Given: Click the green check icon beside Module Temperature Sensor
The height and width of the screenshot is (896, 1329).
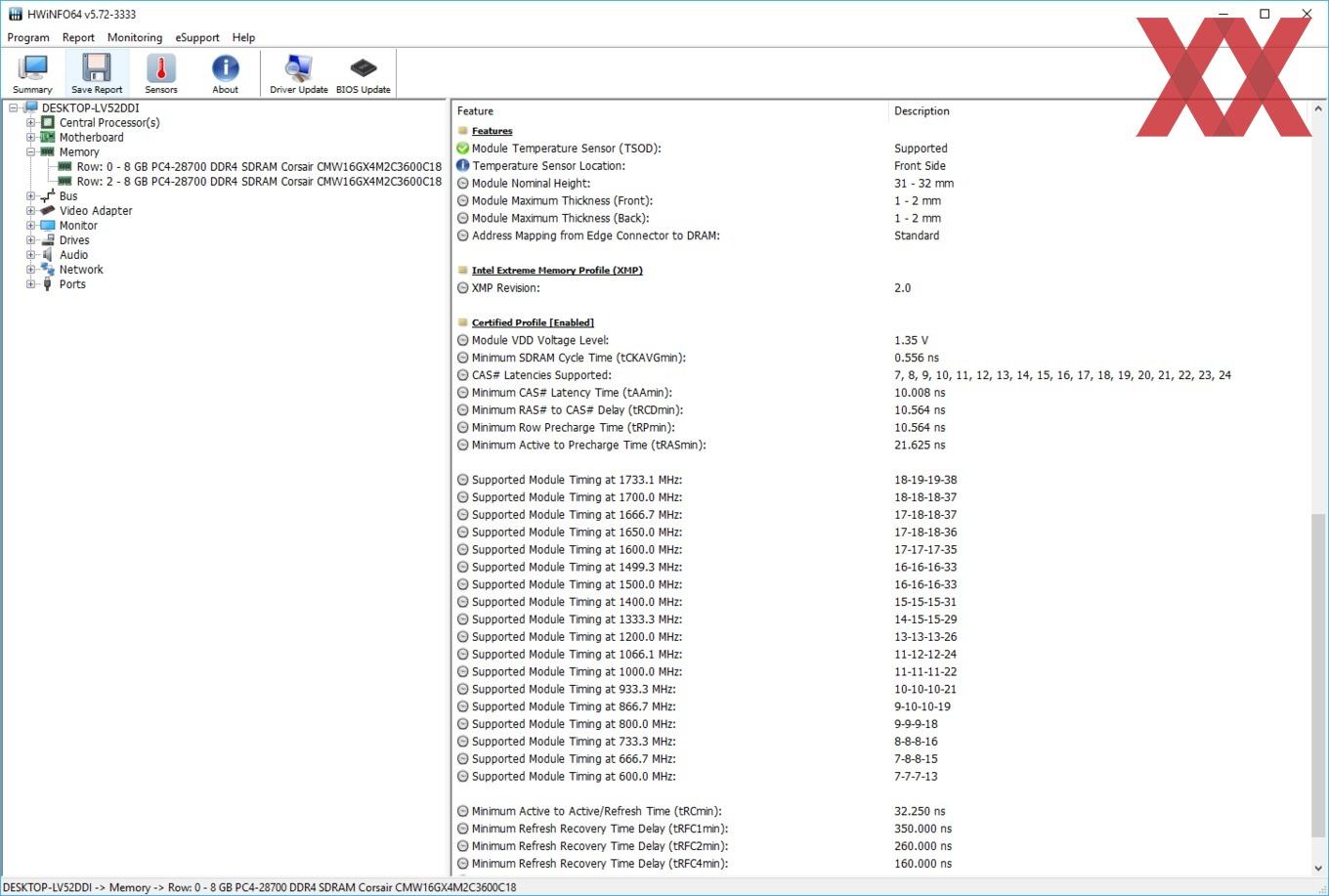Looking at the screenshot, I should tap(463, 149).
